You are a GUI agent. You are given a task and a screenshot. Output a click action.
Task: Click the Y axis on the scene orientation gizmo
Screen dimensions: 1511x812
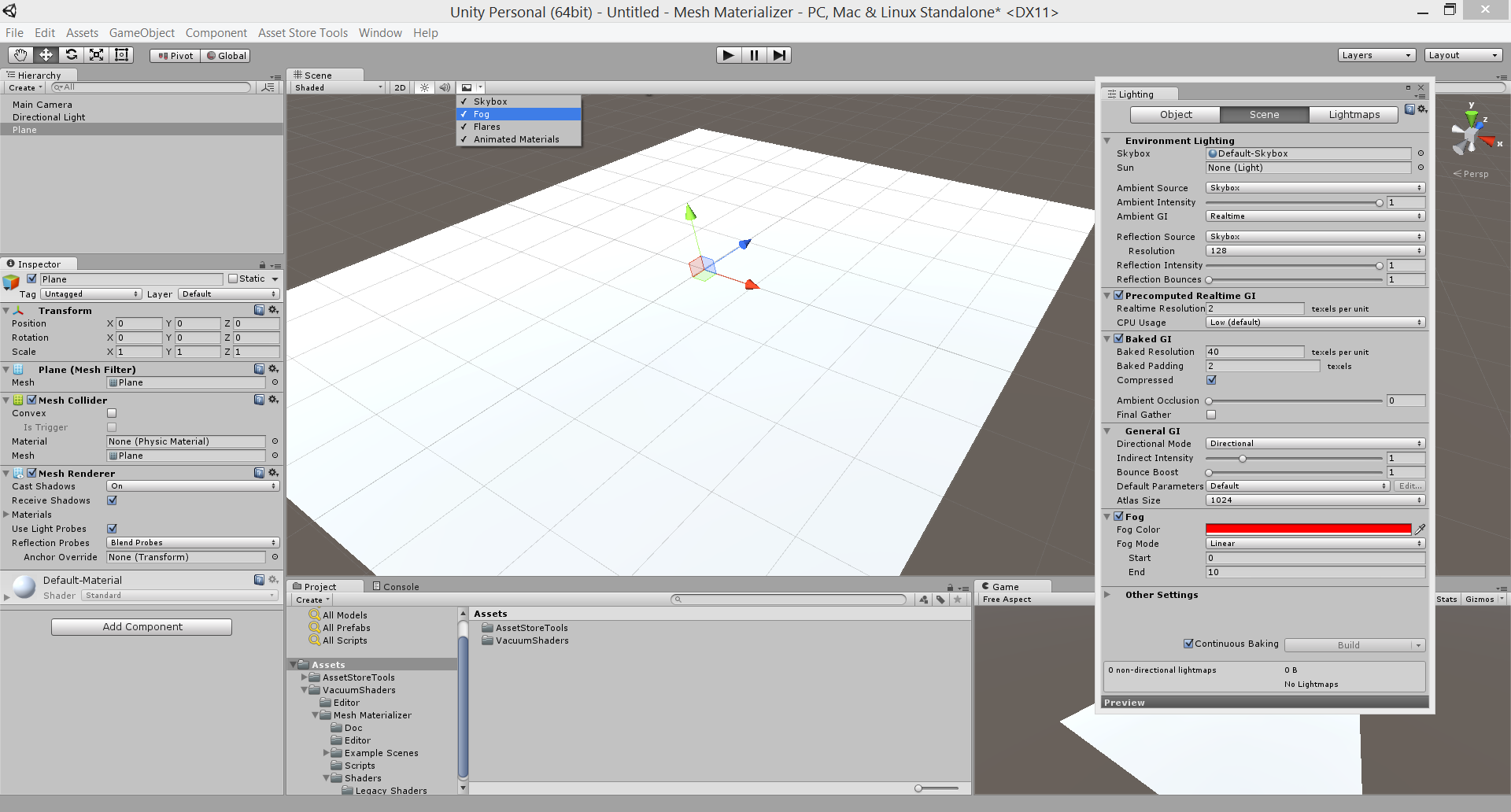tap(1471, 115)
